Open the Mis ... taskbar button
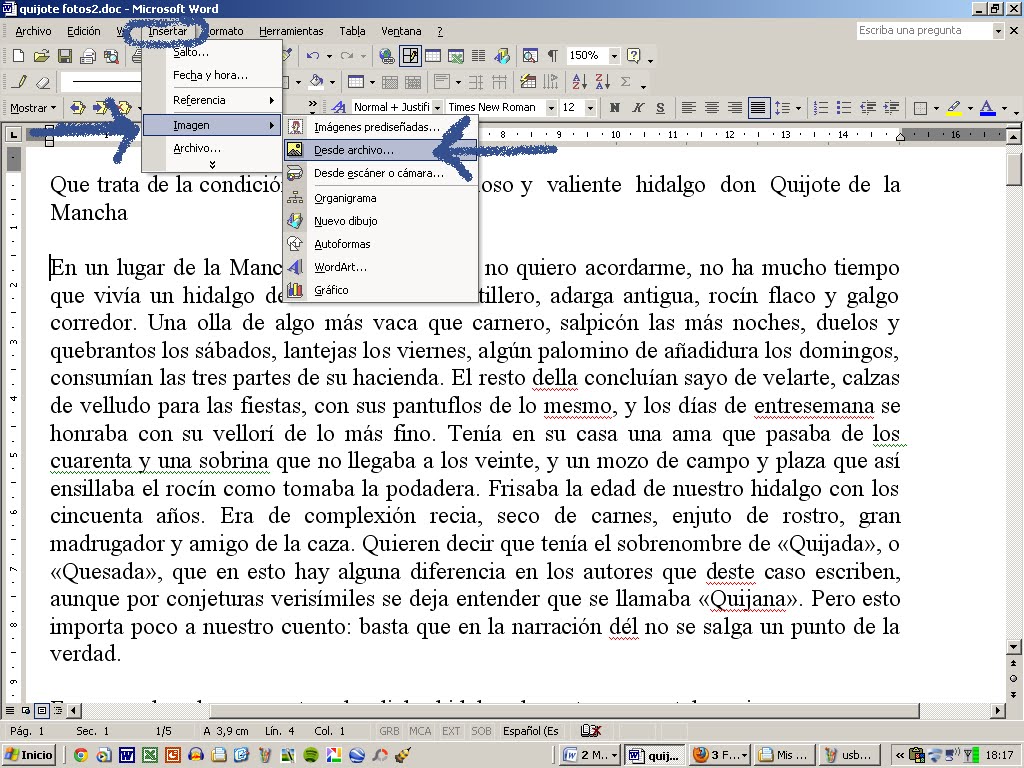This screenshot has height=768, width=1024. click(x=783, y=755)
